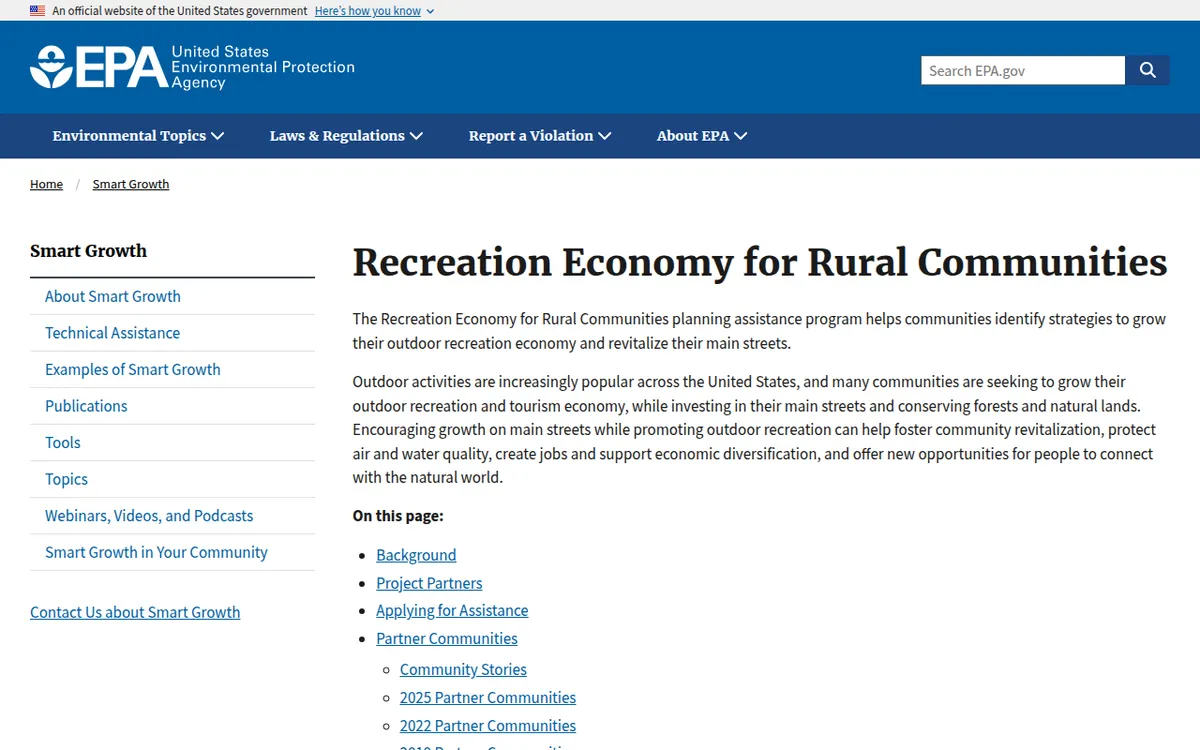Open Smart Growth in Your Community item
Screen dimensions: 1200x750
point(172,552)
